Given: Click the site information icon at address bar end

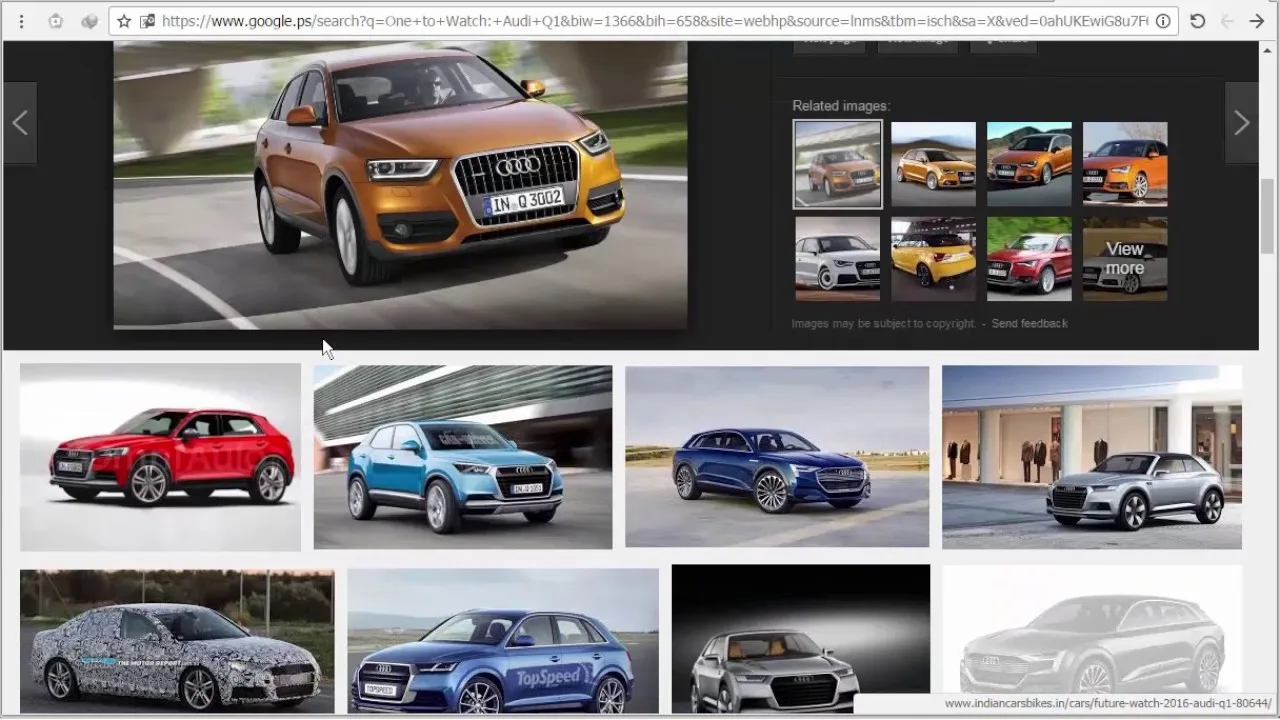Looking at the screenshot, I should (x=1163, y=21).
